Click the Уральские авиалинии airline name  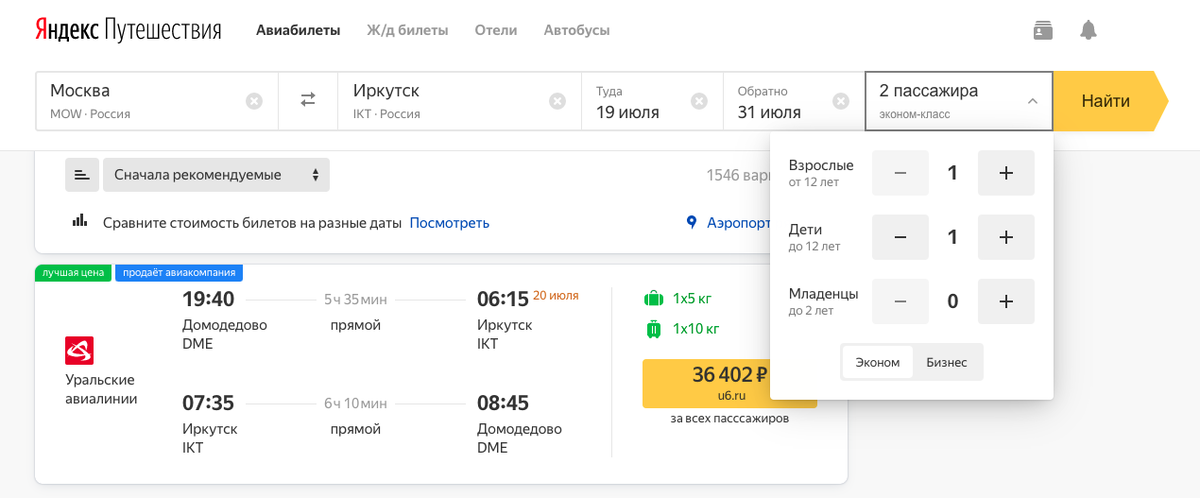click(101, 389)
